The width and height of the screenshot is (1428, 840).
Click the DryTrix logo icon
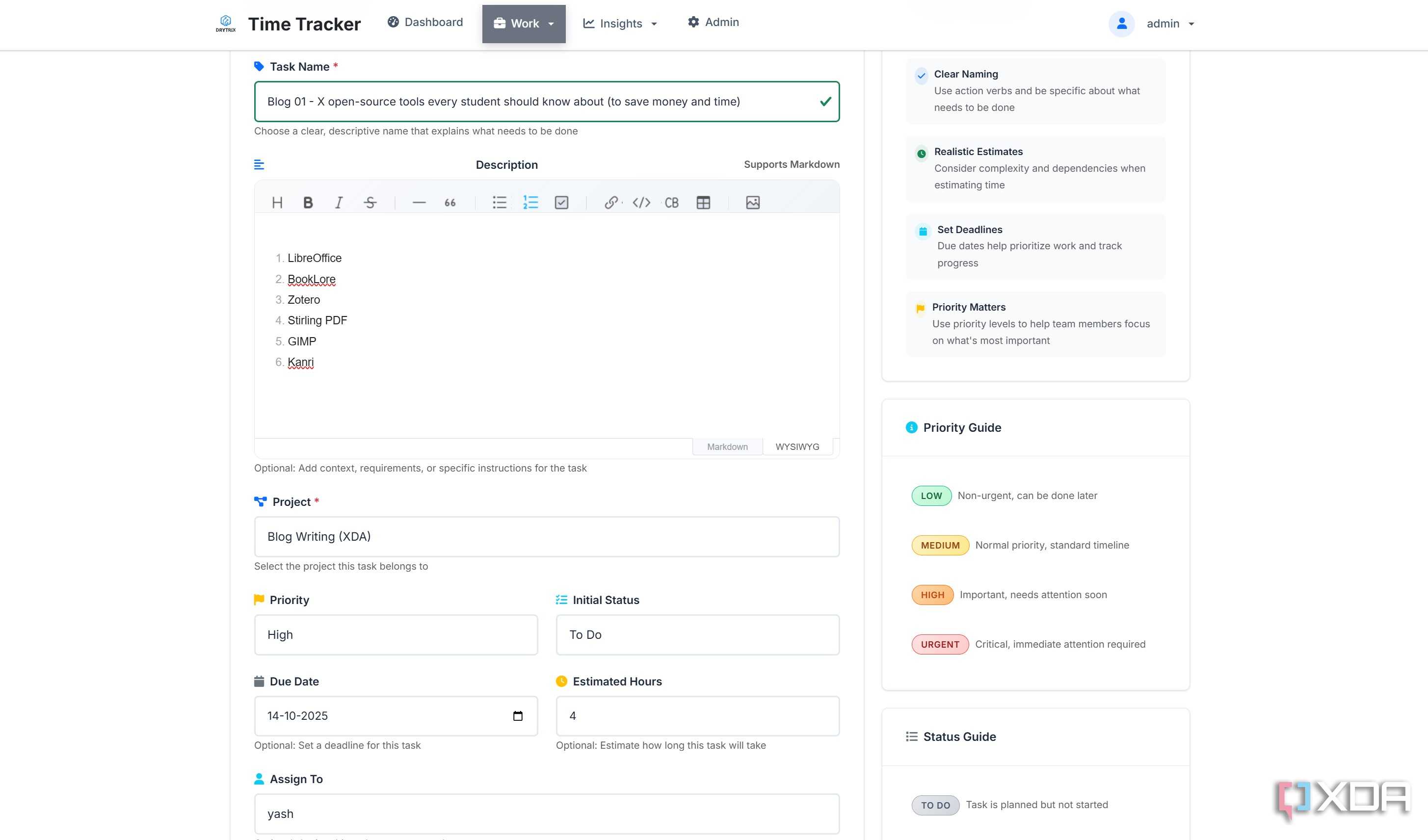226,23
